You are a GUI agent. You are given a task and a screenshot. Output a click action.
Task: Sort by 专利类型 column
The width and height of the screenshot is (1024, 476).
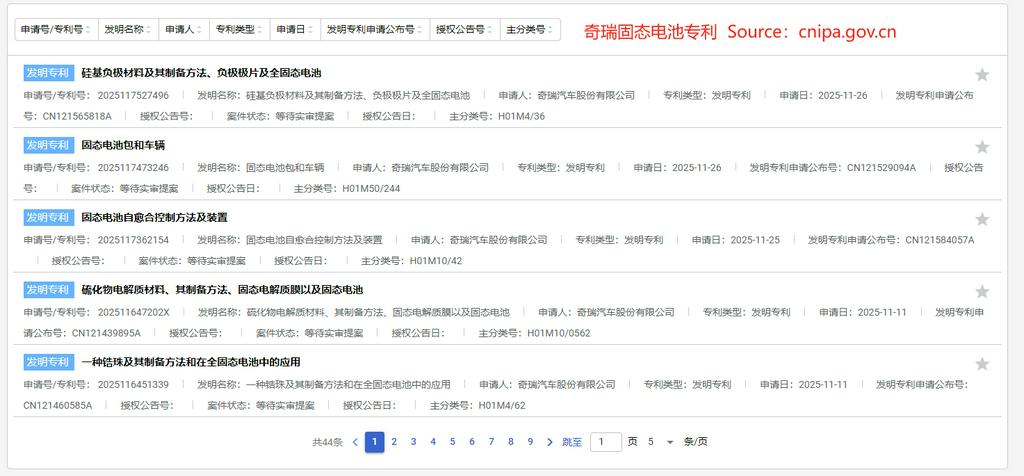click(240, 29)
